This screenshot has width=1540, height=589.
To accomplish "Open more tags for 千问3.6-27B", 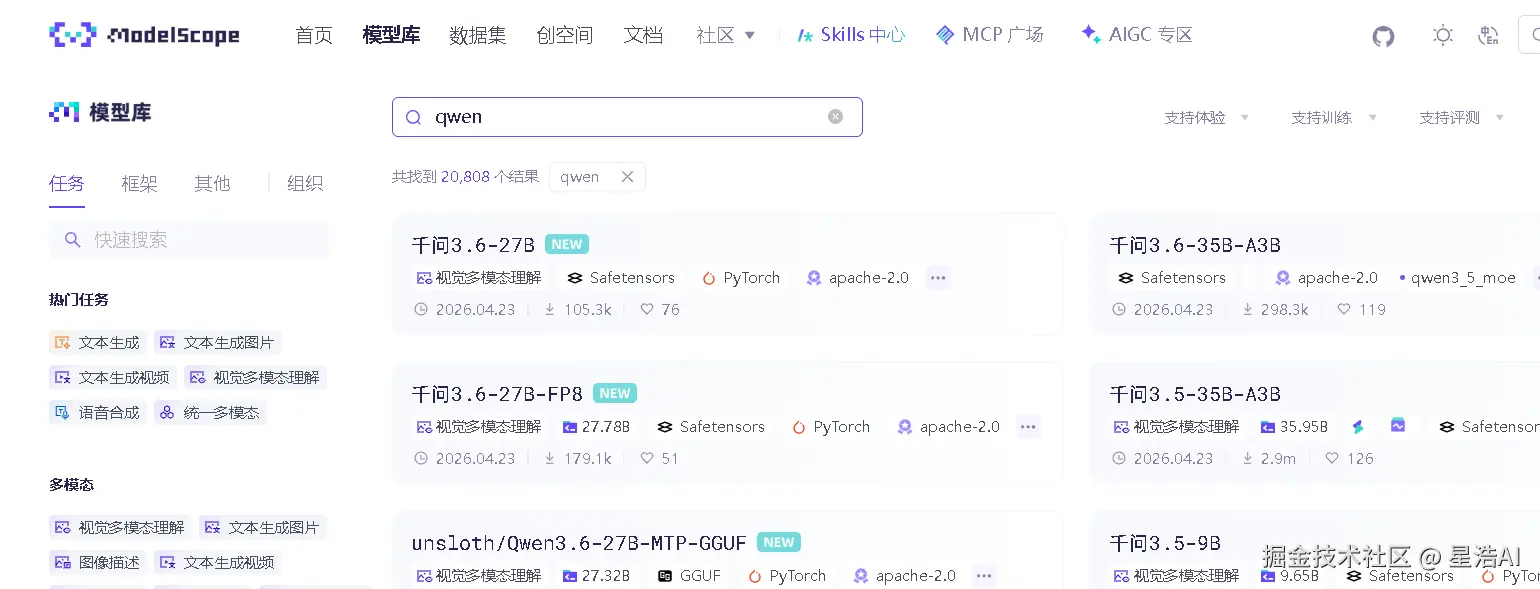I will (x=937, y=278).
